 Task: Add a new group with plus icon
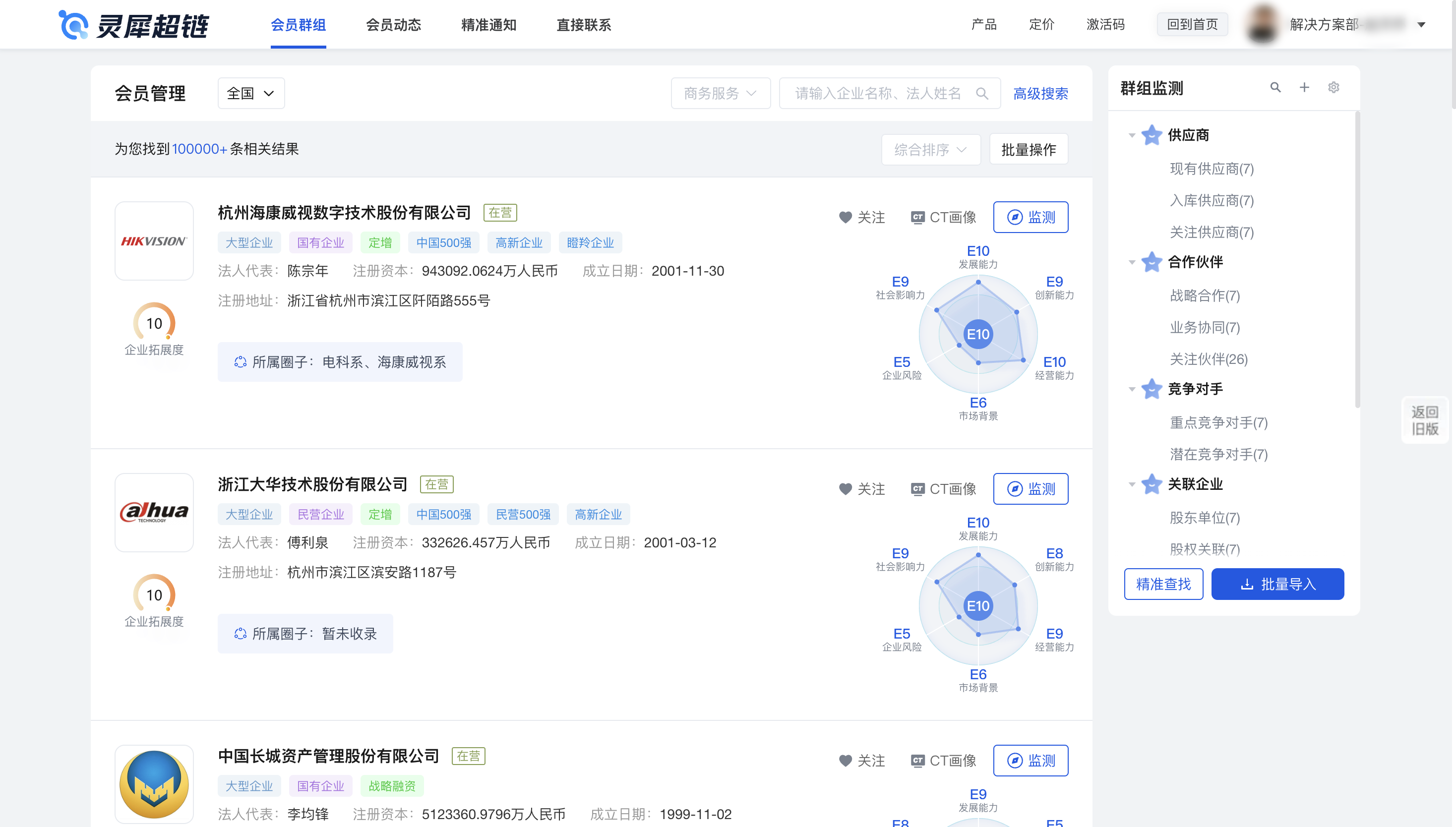click(x=1304, y=87)
